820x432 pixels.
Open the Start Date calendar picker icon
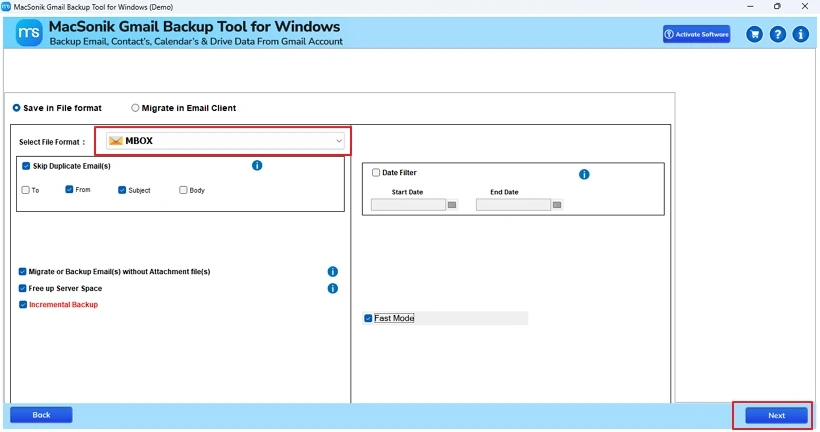[x=452, y=205]
